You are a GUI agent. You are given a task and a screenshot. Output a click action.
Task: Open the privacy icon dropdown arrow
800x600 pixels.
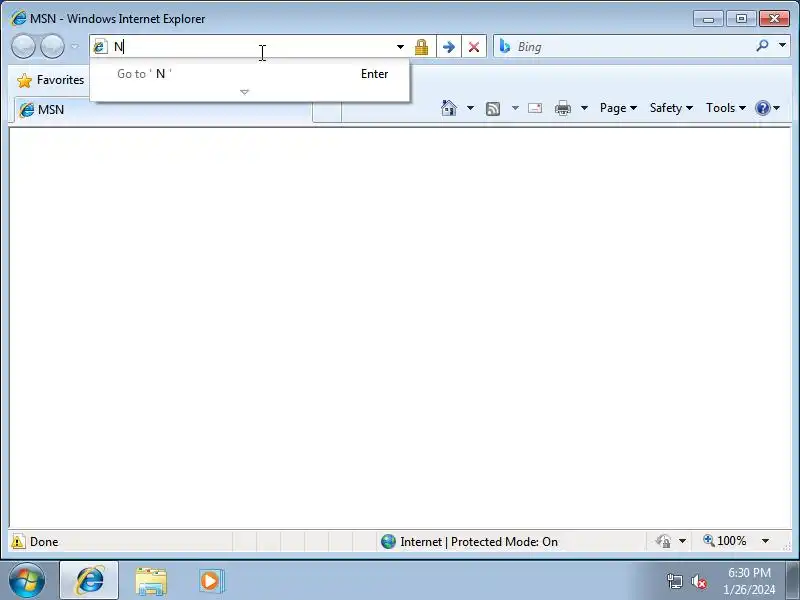pos(682,541)
